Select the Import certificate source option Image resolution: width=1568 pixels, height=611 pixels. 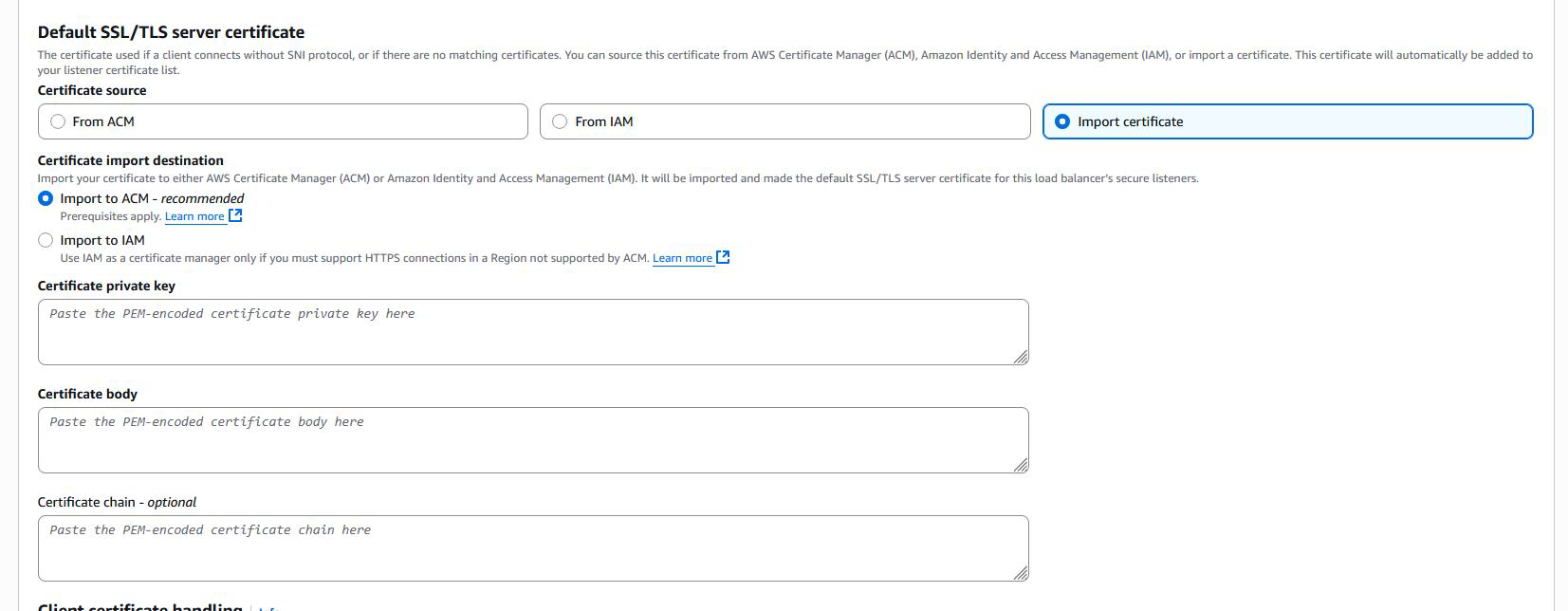point(1062,121)
